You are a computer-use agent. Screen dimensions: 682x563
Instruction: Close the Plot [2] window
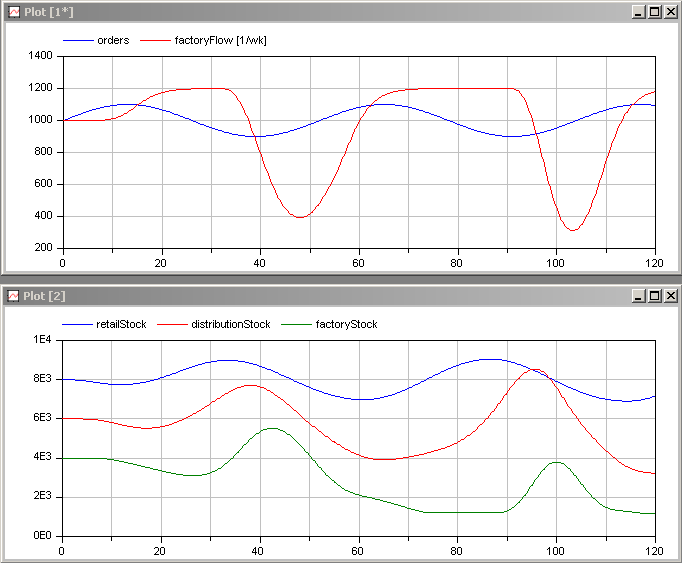tap(671, 296)
